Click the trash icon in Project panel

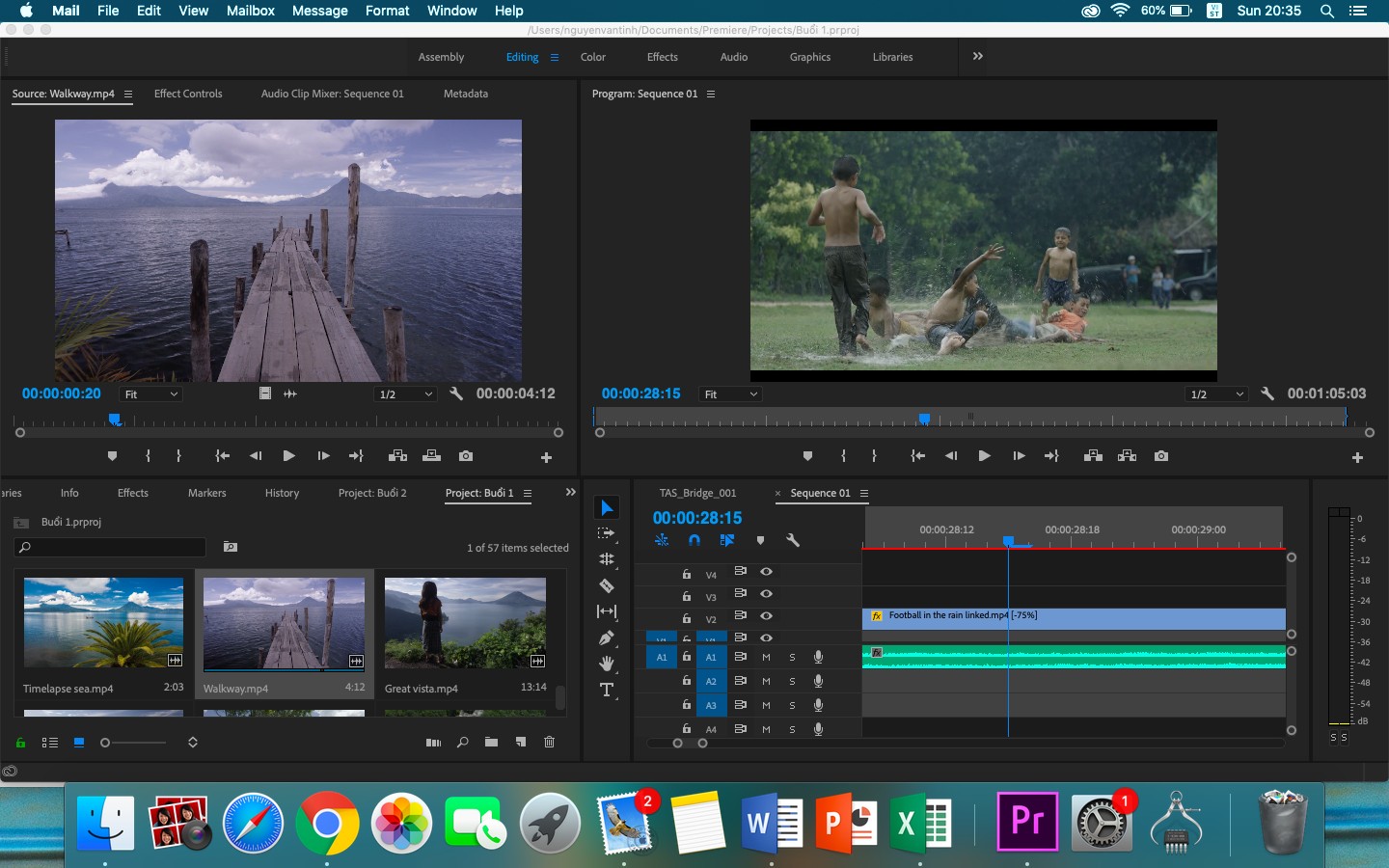coord(550,743)
